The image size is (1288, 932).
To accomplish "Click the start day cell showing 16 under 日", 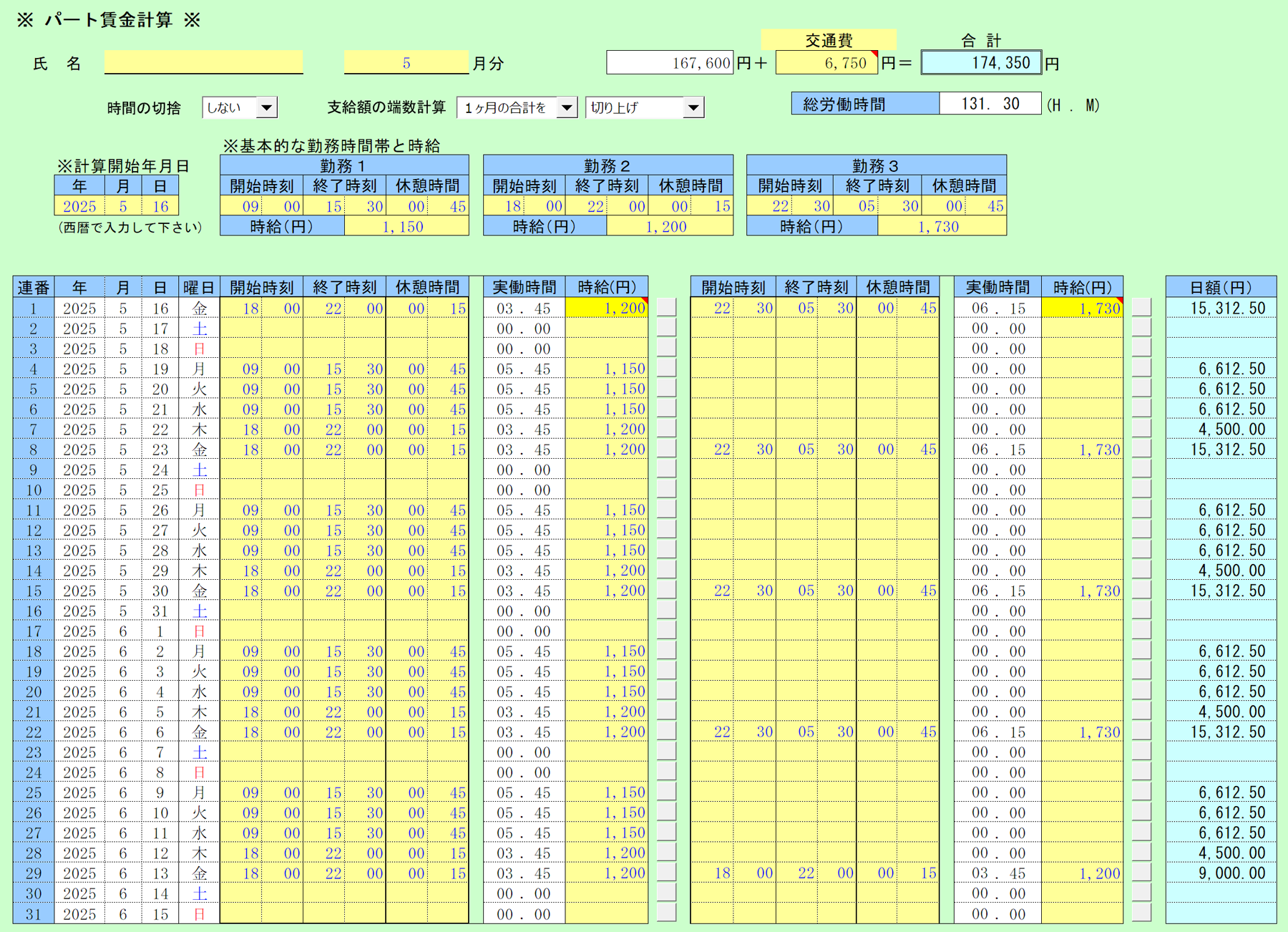I will pos(160,207).
